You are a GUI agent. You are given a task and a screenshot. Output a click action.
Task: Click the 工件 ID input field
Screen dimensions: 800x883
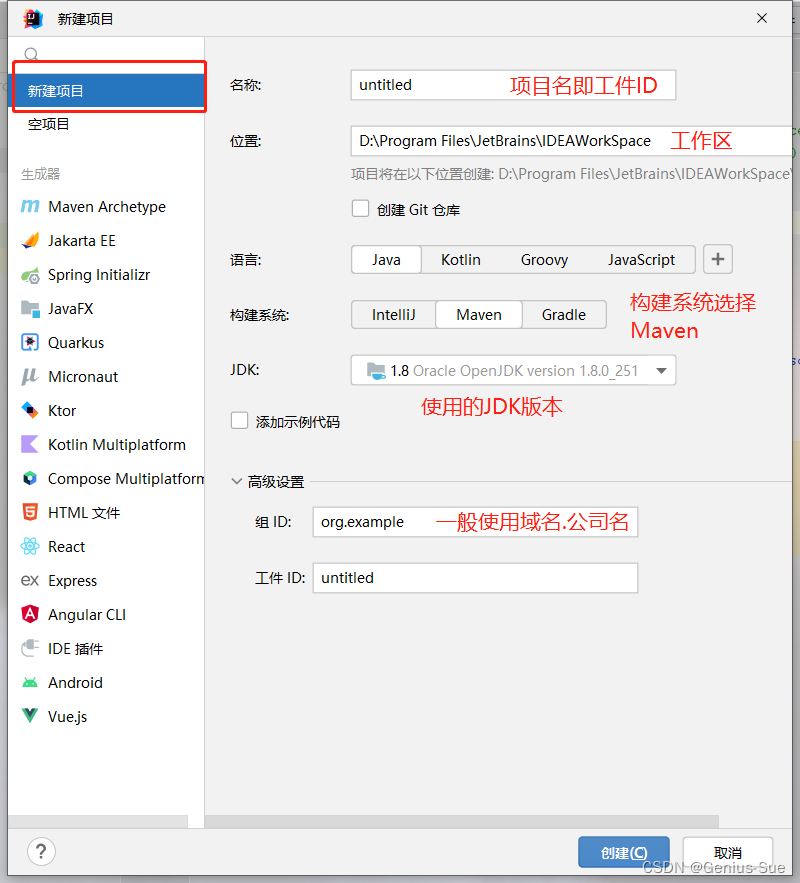click(x=475, y=578)
